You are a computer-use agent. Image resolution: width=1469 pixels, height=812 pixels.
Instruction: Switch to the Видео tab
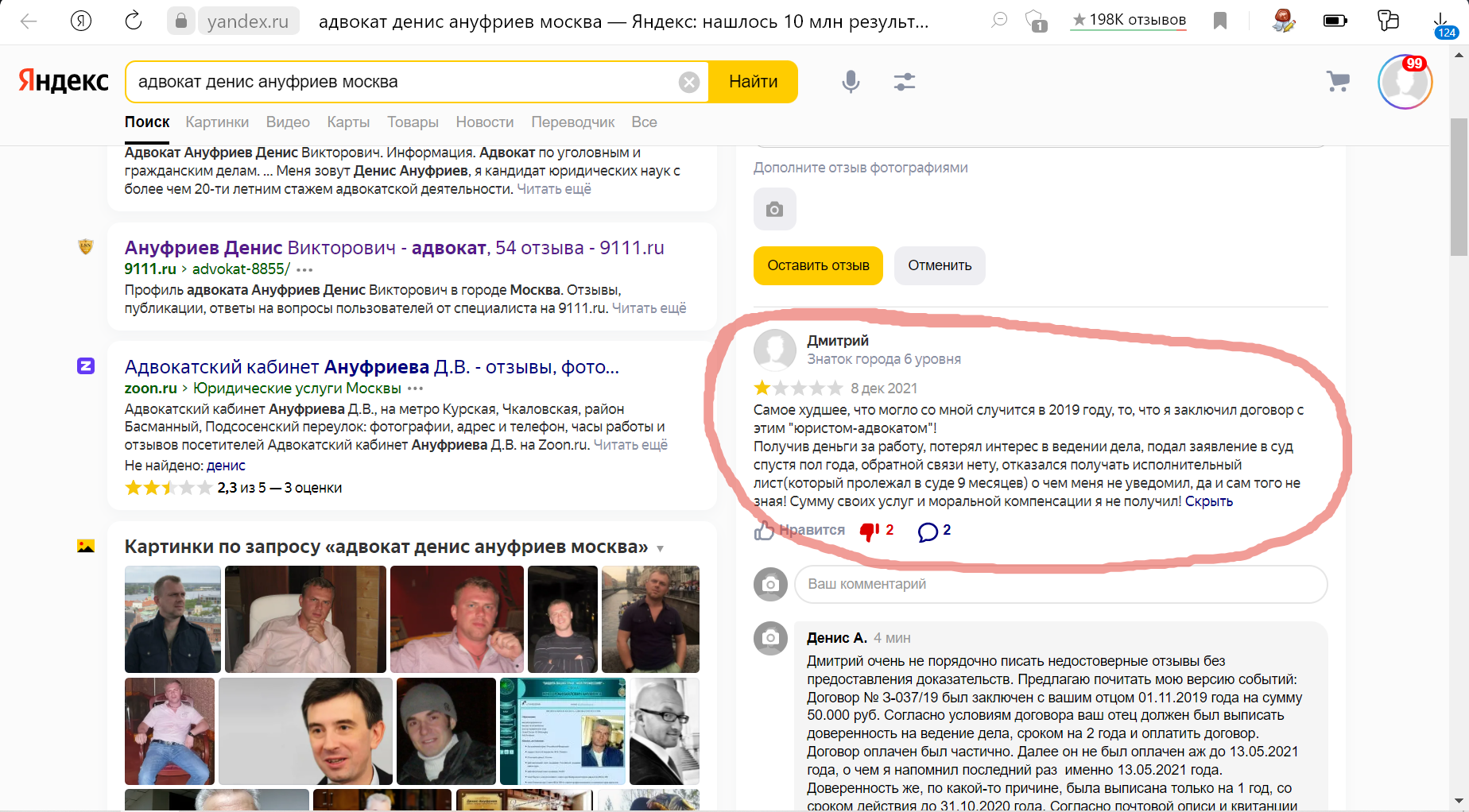[288, 122]
